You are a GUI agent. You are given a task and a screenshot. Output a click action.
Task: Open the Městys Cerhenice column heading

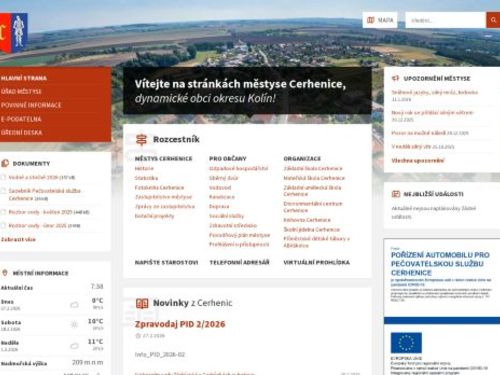163,159
